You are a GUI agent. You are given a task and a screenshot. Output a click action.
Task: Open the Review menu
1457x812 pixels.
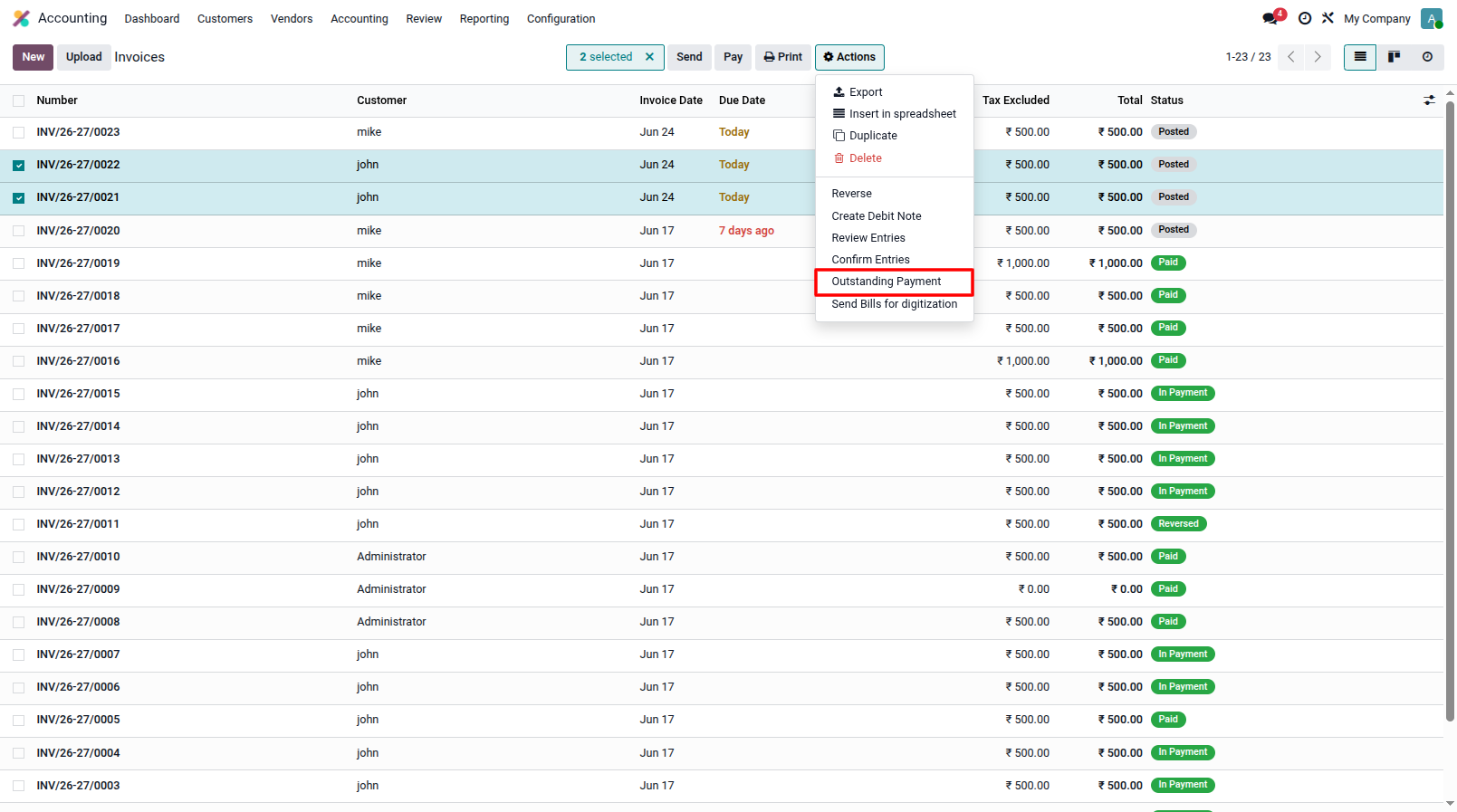pyautogui.click(x=424, y=18)
